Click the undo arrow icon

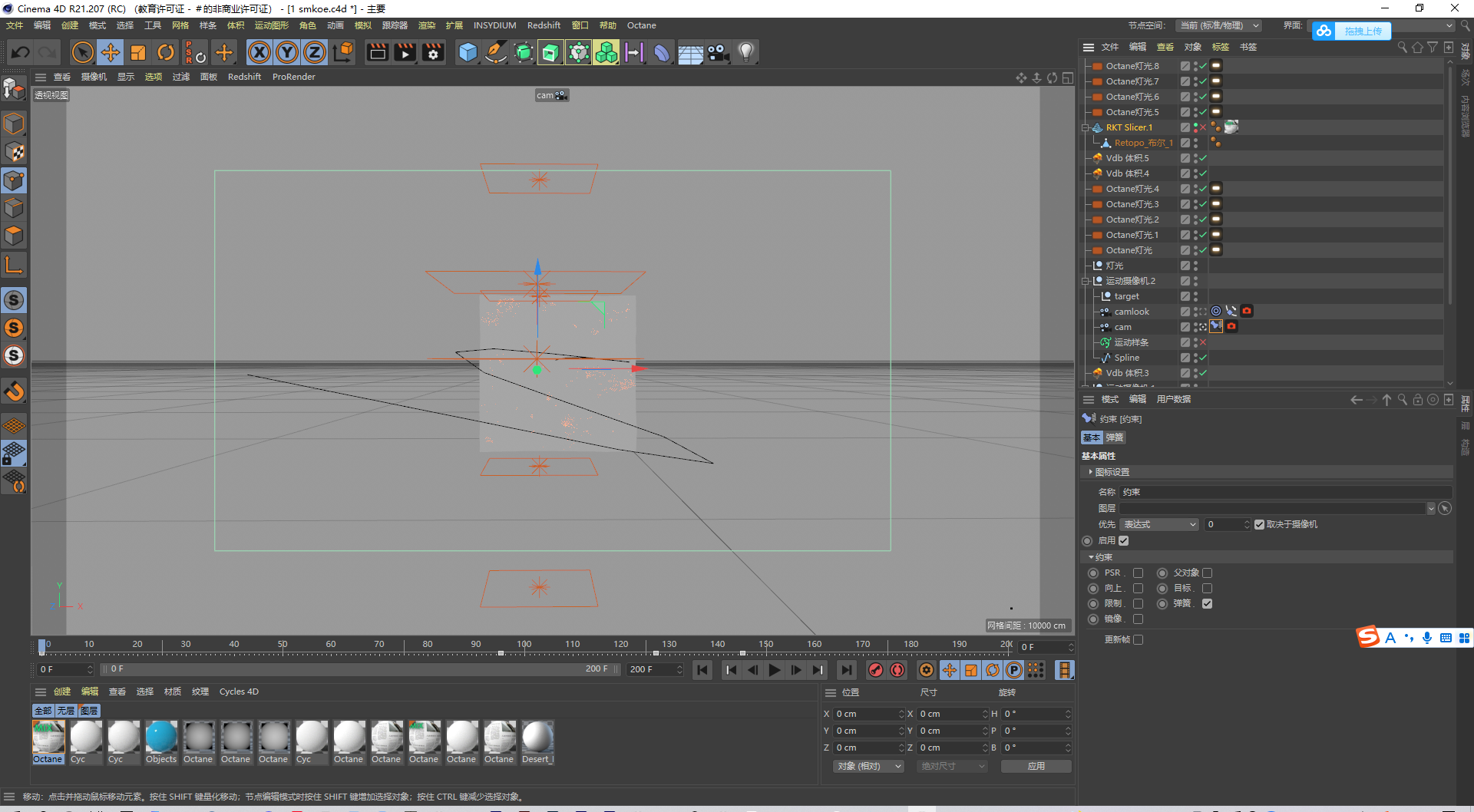tap(21, 52)
